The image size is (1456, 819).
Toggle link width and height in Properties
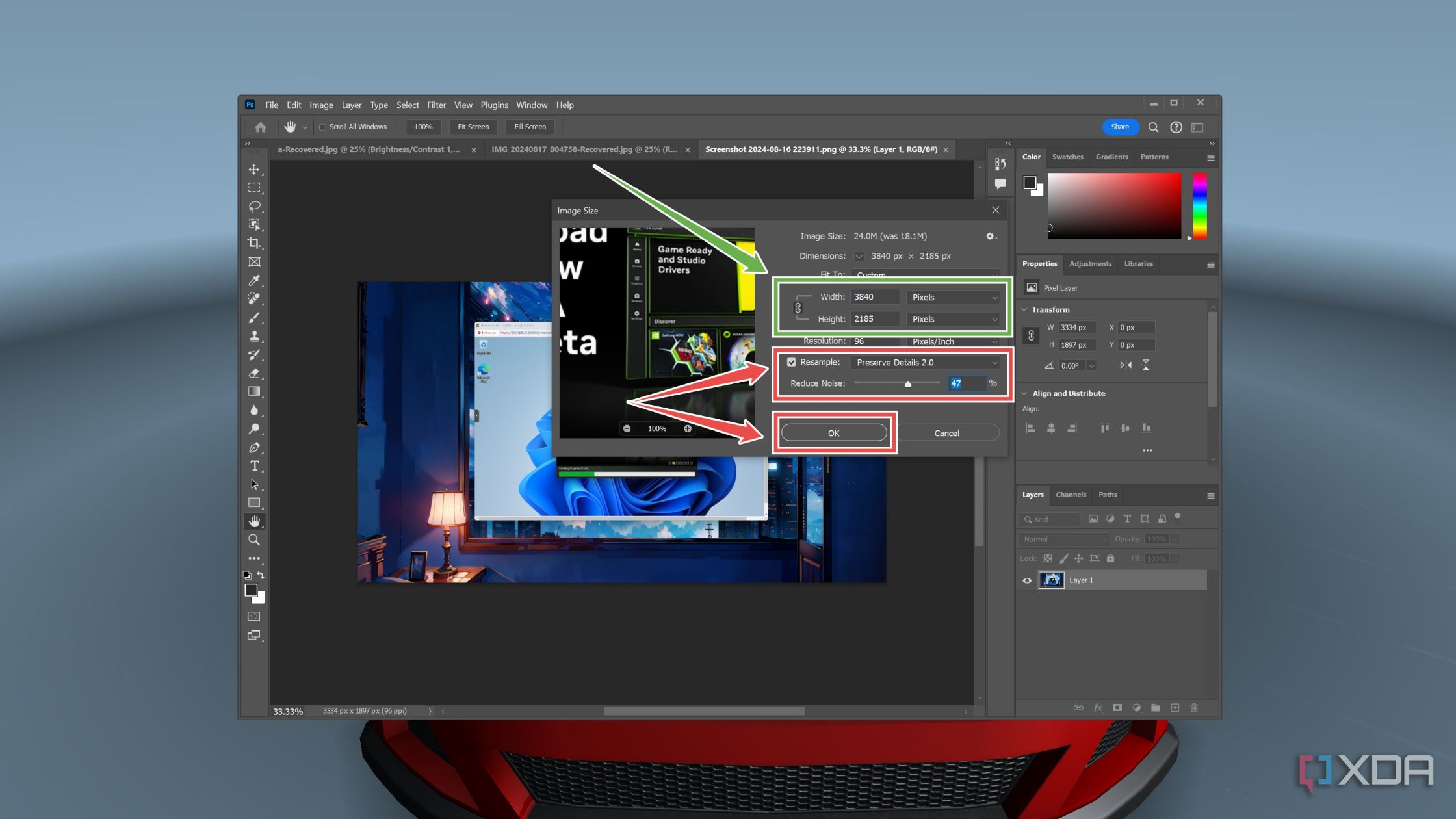tap(1031, 336)
